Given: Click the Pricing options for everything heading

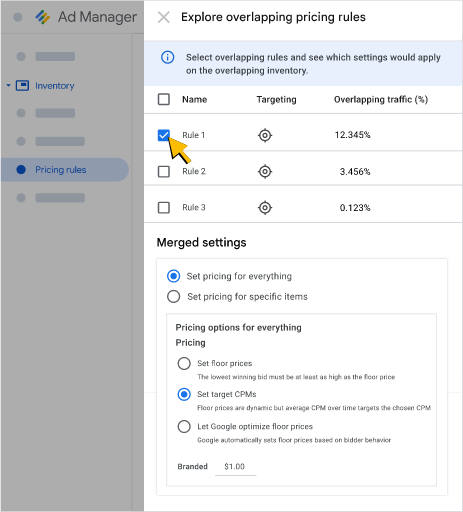Looking at the screenshot, I should [x=238, y=327].
